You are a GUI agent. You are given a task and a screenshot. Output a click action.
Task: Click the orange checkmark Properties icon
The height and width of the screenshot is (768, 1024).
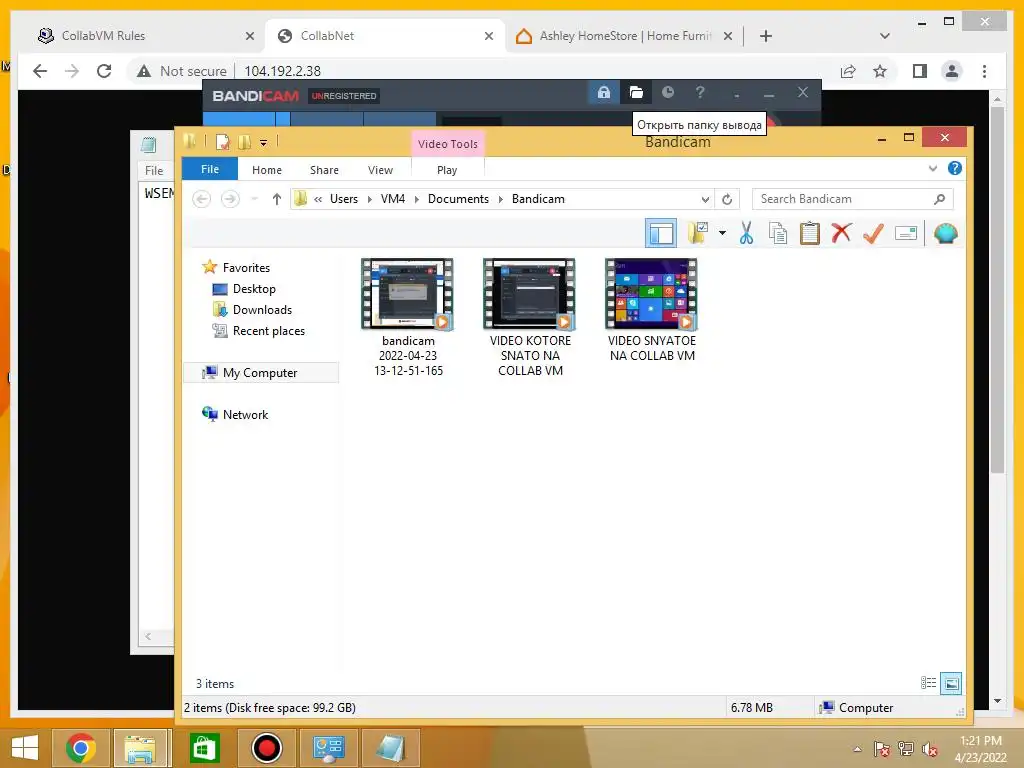click(x=873, y=233)
